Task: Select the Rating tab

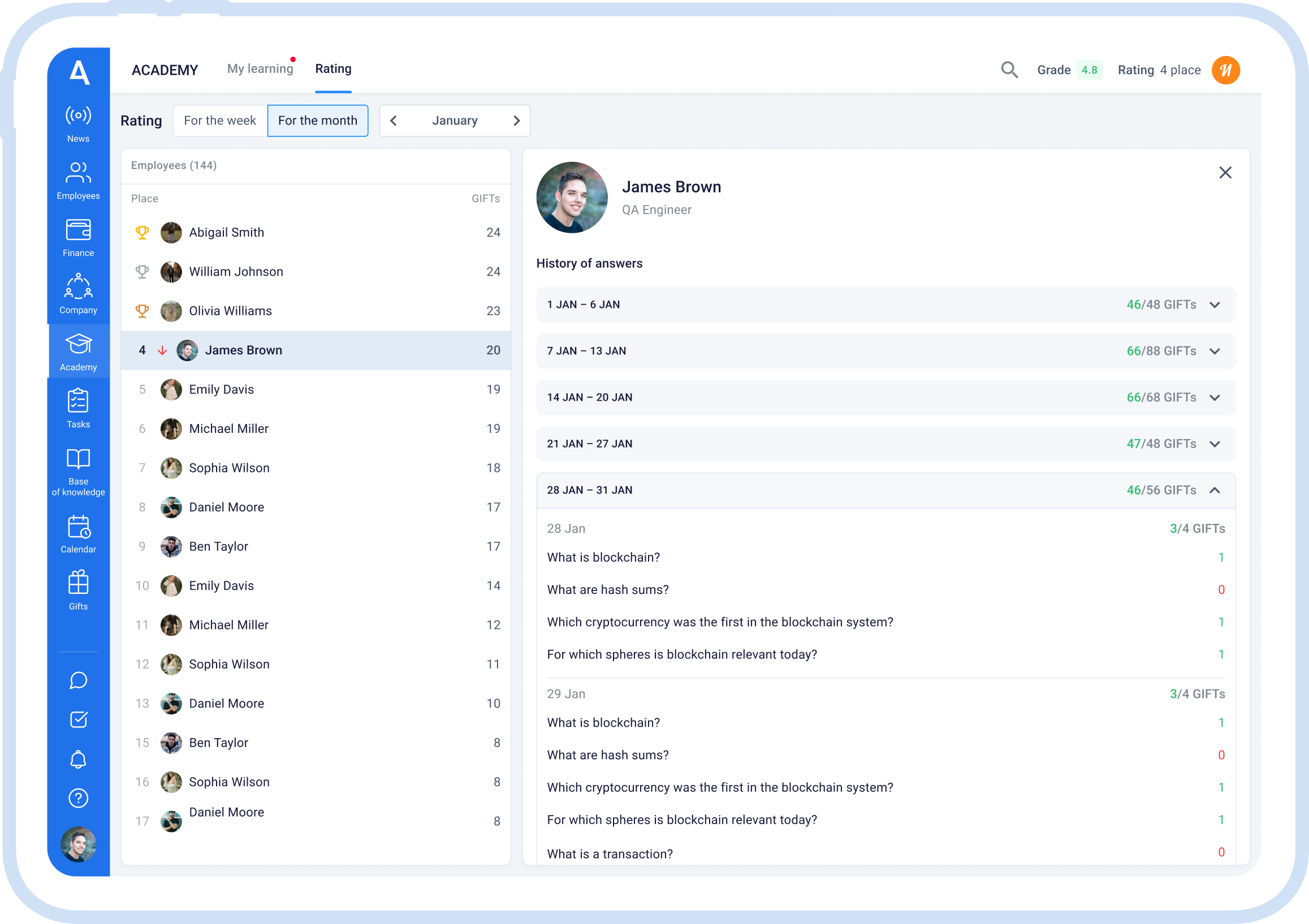Action: pos(333,69)
